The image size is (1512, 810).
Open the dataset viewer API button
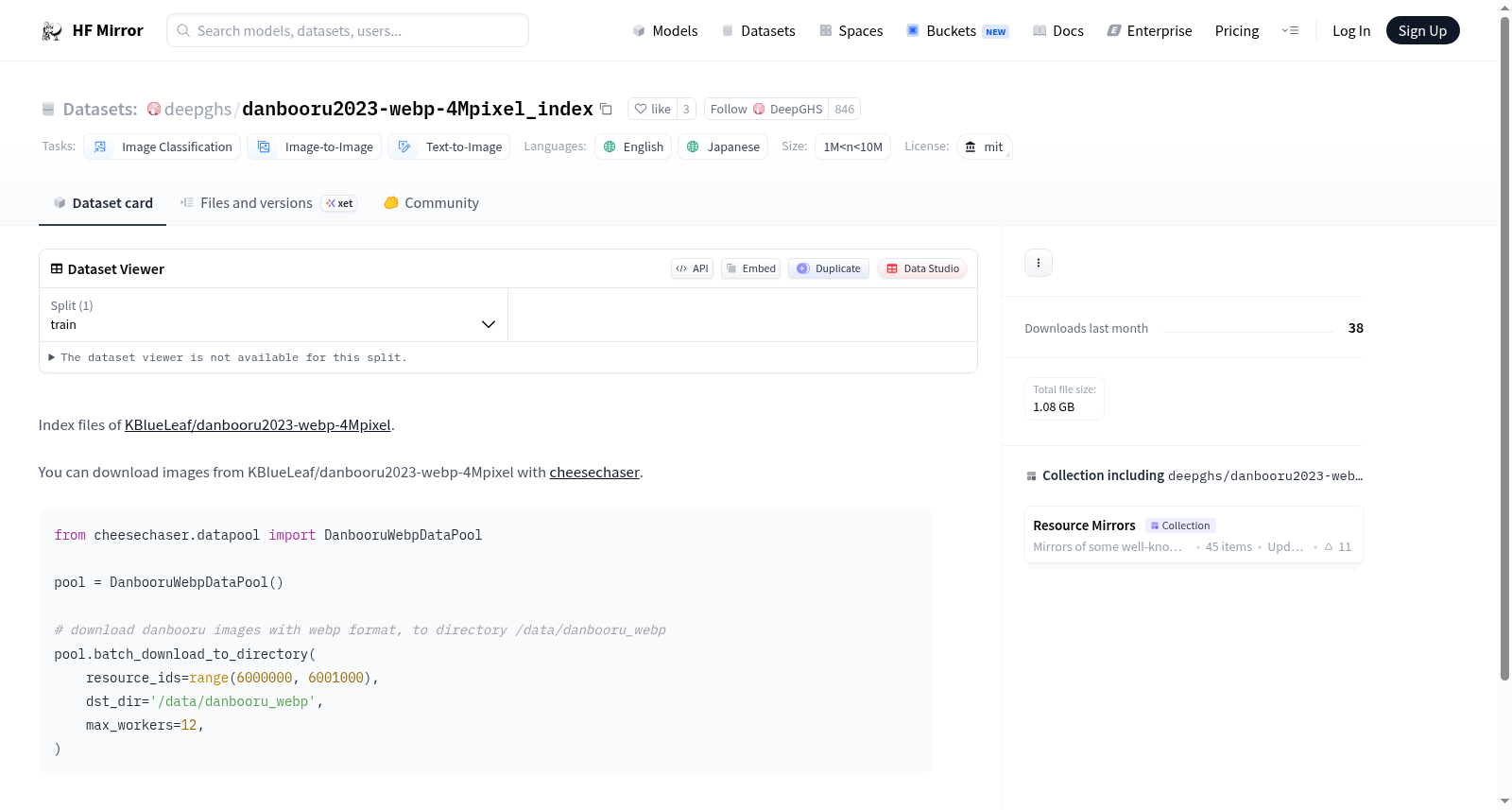click(692, 269)
